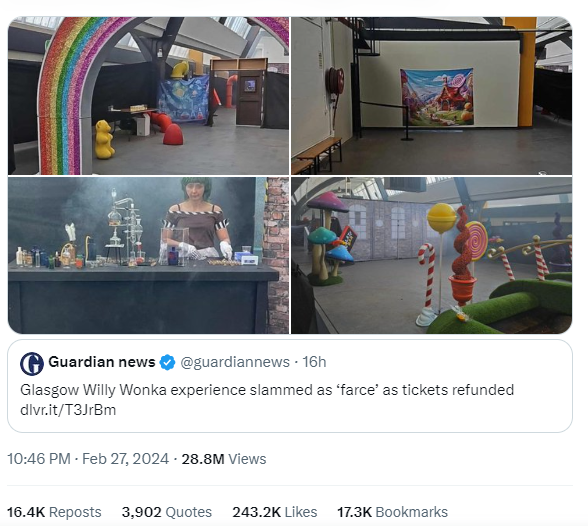Click the Guardian news account name

point(102,362)
